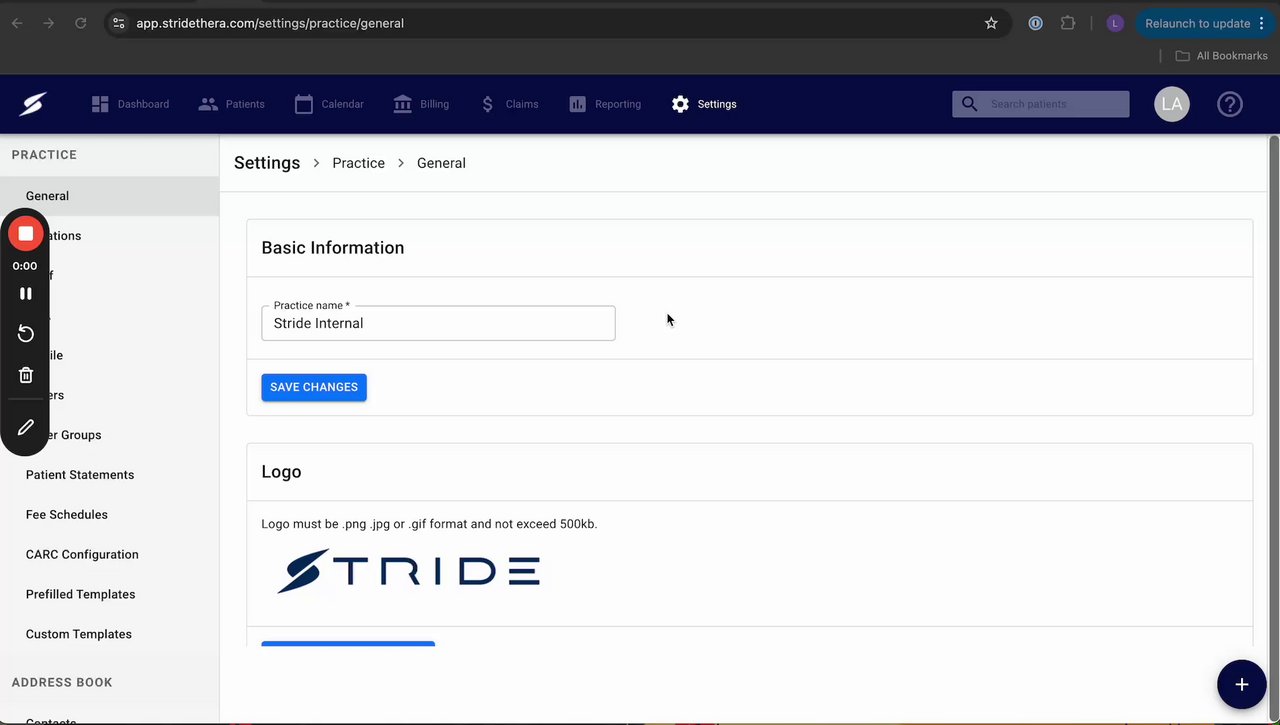The image size is (1280, 725).
Task: Click the Settings breadcrumb link
Action: pos(267,163)
